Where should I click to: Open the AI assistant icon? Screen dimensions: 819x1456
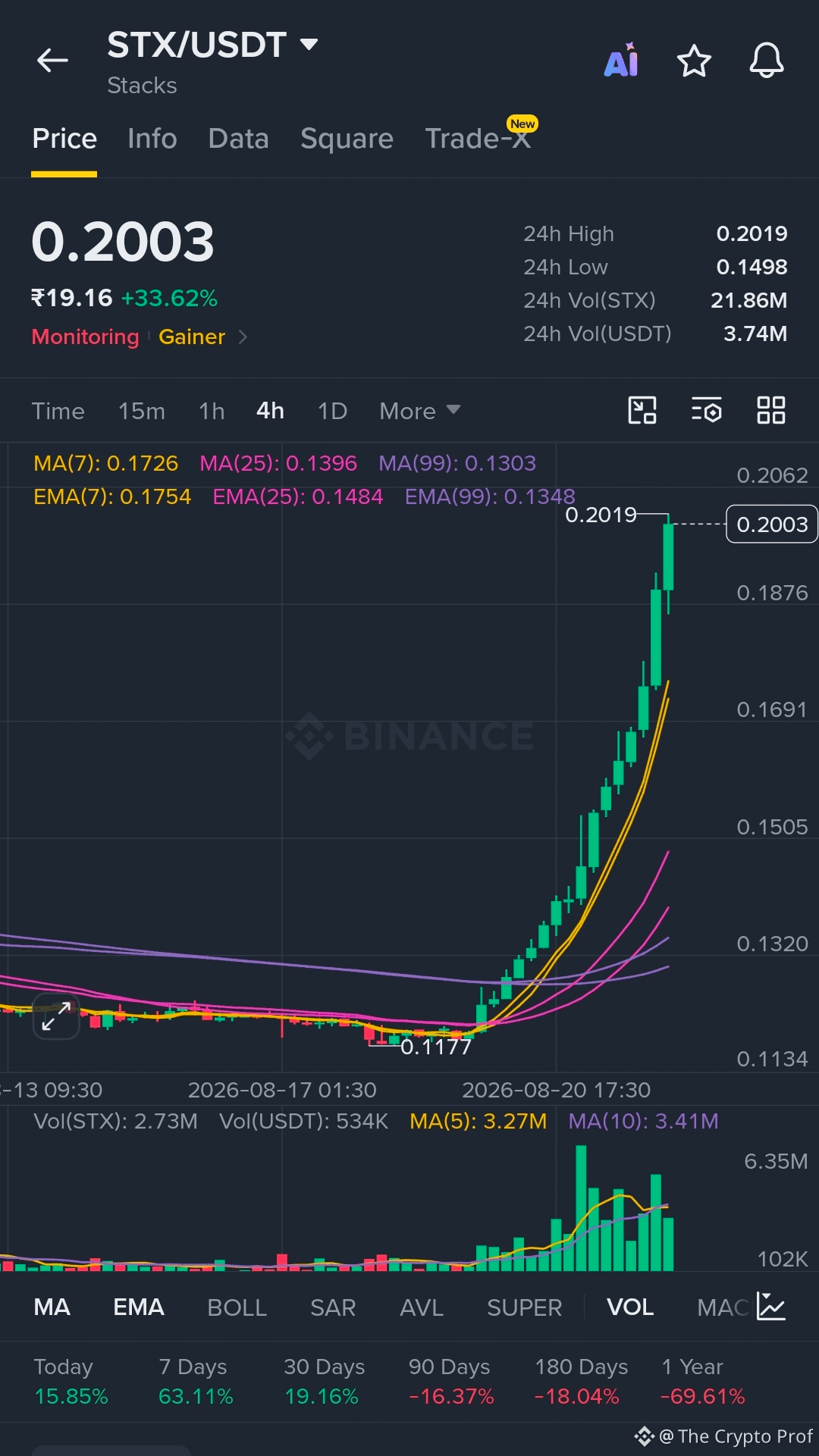point(621,61)
